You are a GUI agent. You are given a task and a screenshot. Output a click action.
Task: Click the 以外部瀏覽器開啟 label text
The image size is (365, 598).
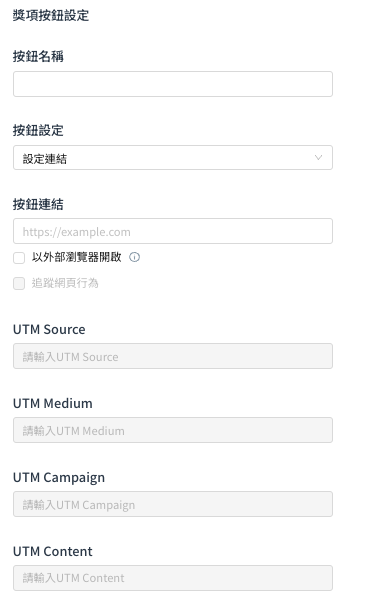(77, 257)
